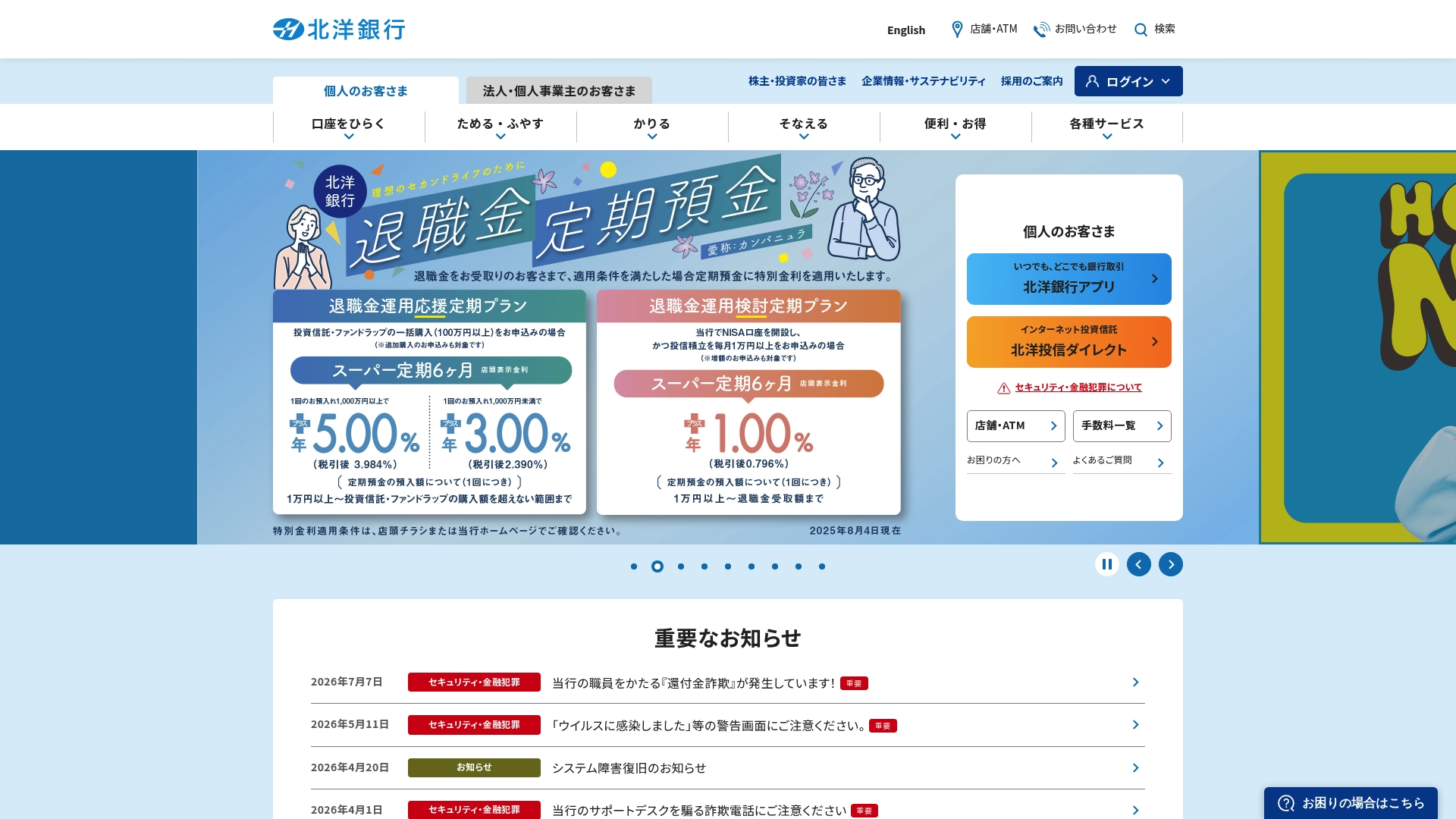Open the 北洋銀行アプリ banner

(x=1069, y=279)
